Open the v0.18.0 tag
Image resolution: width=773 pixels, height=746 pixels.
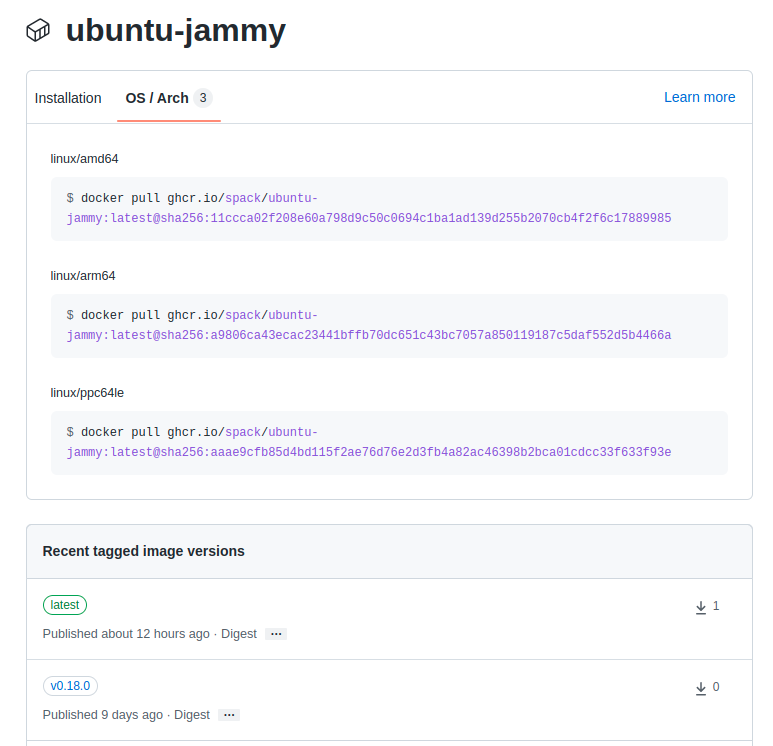(x=70, y=686)
